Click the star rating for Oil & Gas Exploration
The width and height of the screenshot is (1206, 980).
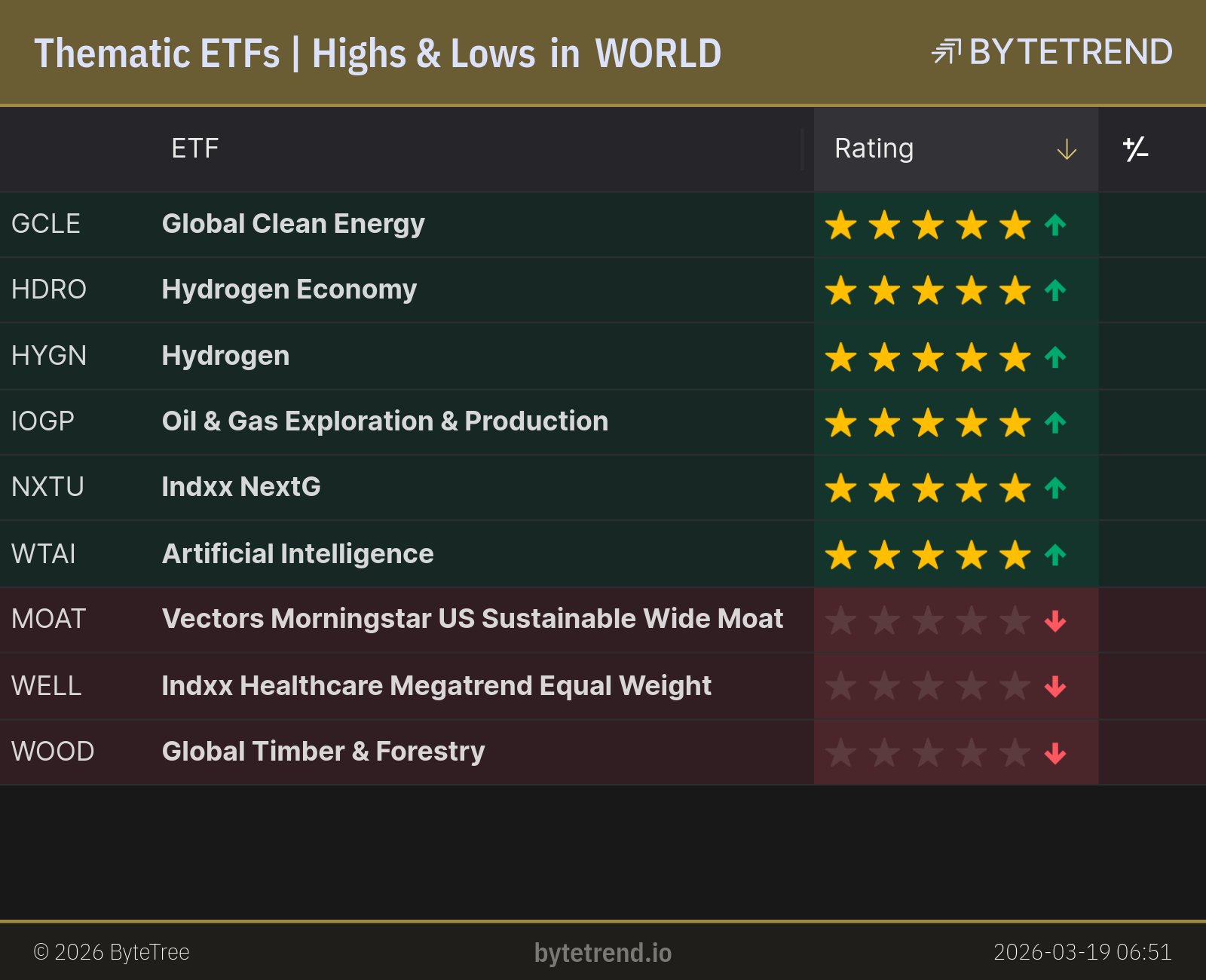[x=928, y=422]
